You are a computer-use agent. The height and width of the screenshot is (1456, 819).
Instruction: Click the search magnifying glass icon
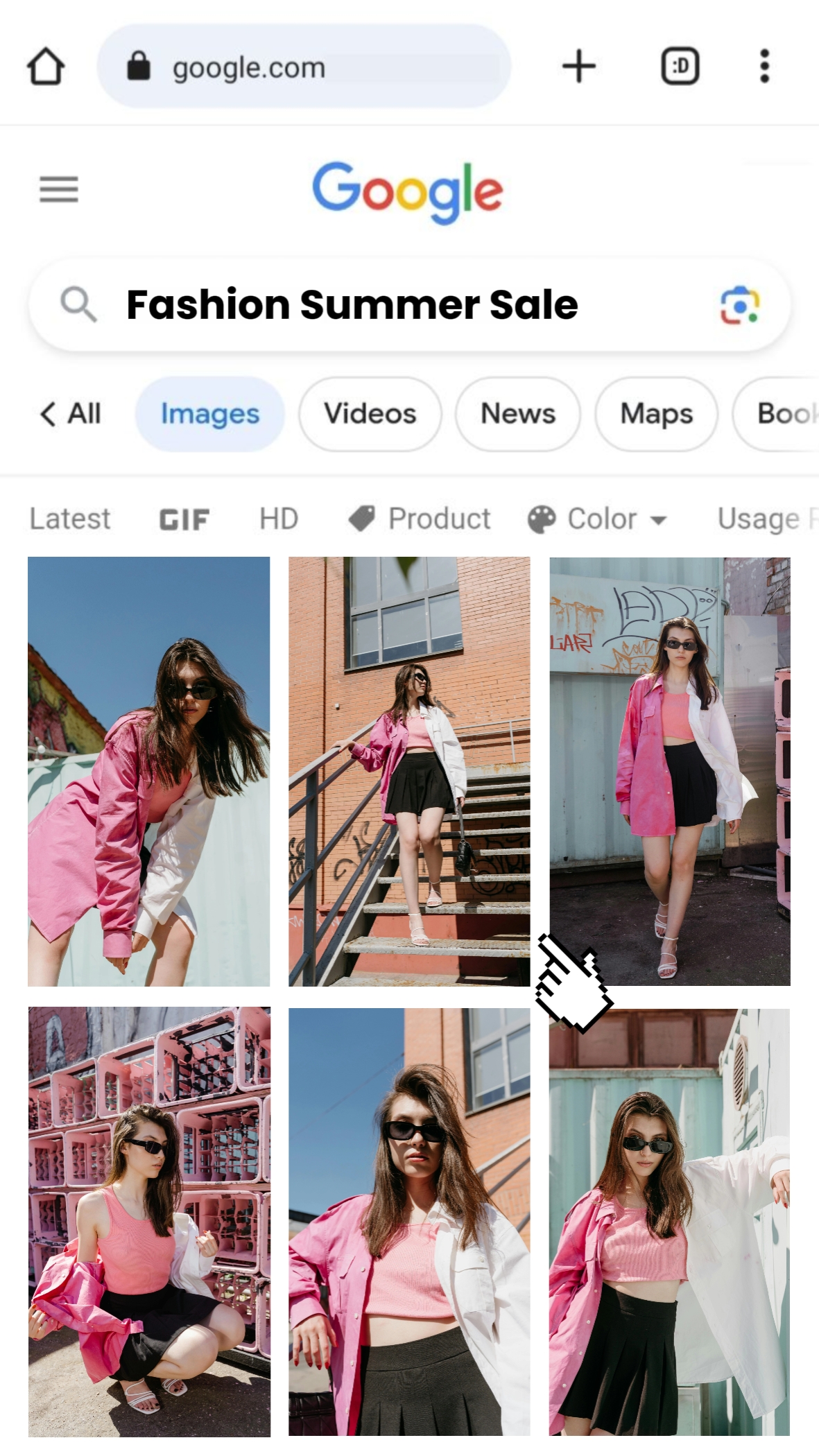[78, 305]
